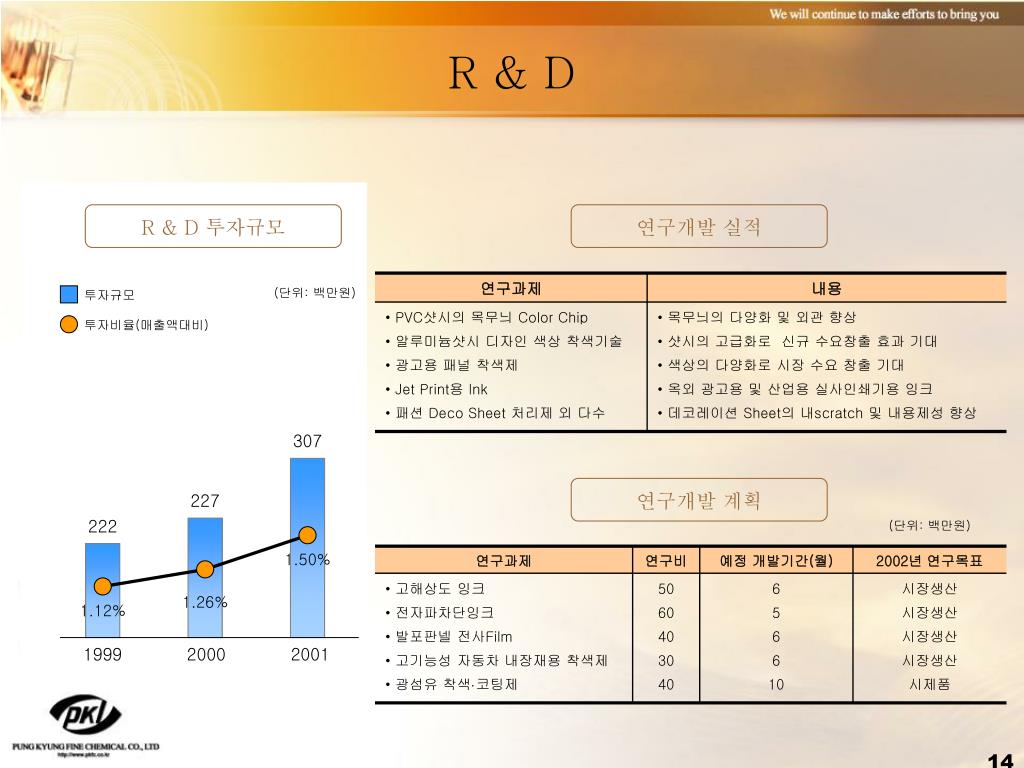
Task: Click the 연구과제 header in results table
Action: pyautogui.click(x=511, y=288)
